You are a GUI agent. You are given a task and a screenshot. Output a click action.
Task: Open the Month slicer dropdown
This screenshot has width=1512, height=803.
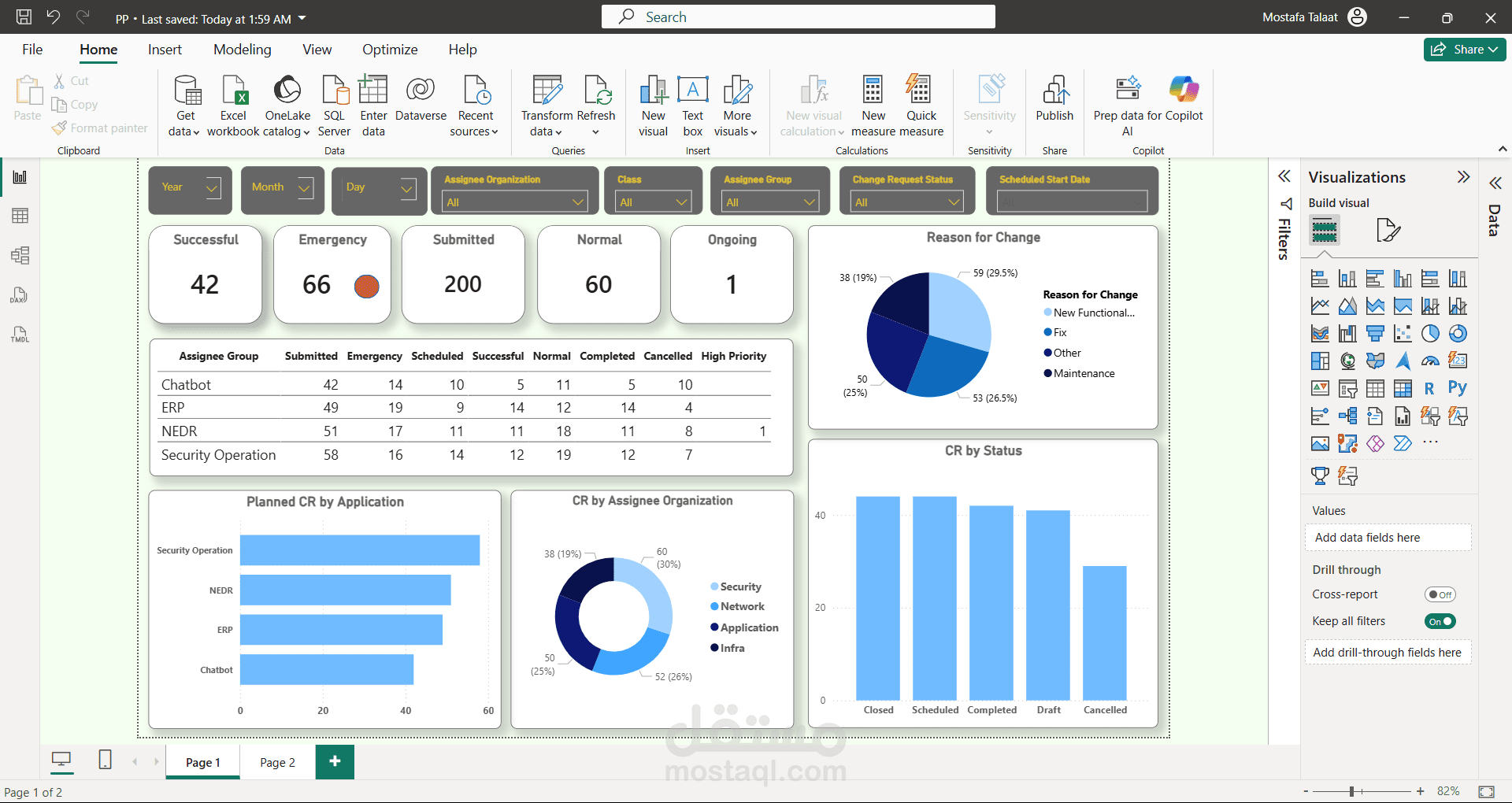click(304, 188)
